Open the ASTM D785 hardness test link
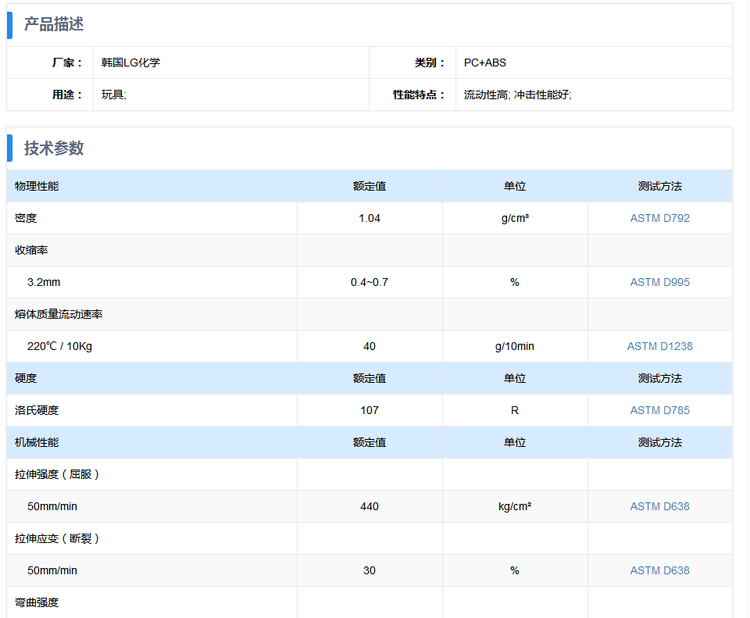The width and height of the screenshot is (750, 618). point(659,410)
